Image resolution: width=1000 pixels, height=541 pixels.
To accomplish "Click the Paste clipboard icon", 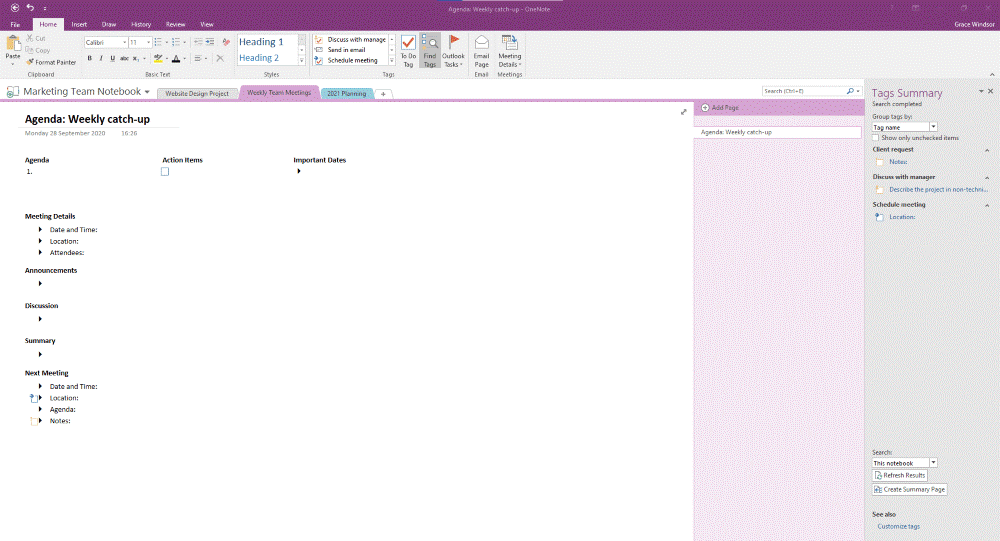I will pos(13,48).
